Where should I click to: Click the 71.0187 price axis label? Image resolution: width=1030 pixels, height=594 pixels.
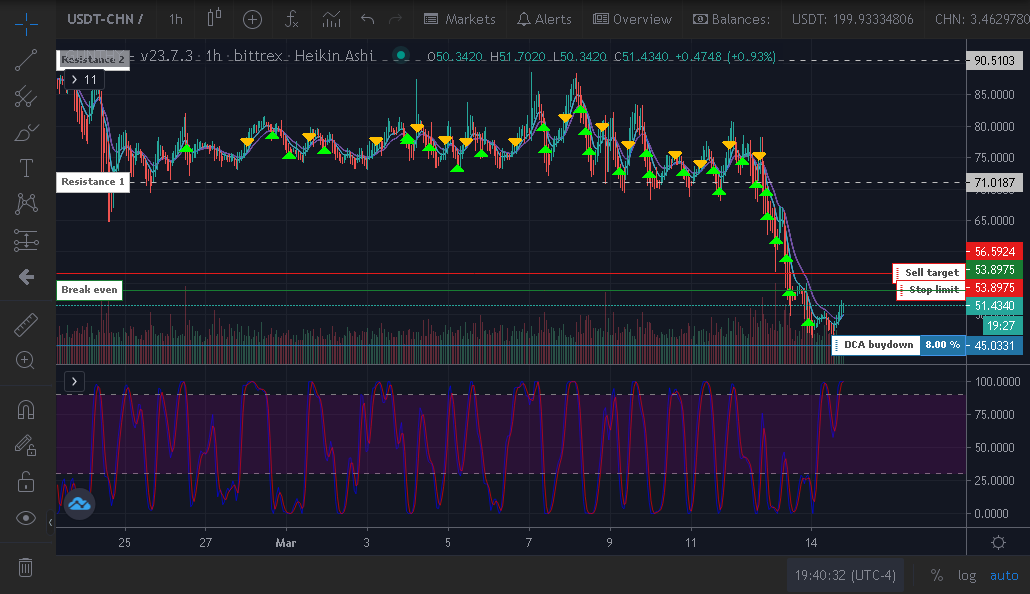point(995,183)
